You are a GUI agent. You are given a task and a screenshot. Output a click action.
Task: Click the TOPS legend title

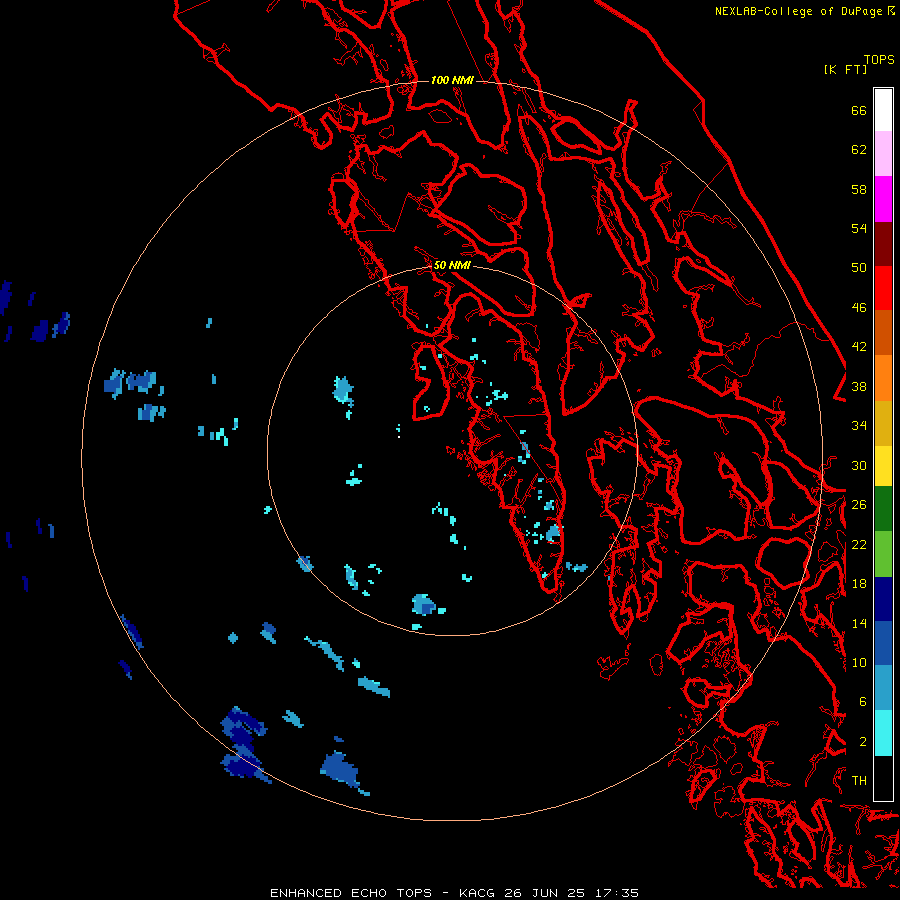point(879,60)
